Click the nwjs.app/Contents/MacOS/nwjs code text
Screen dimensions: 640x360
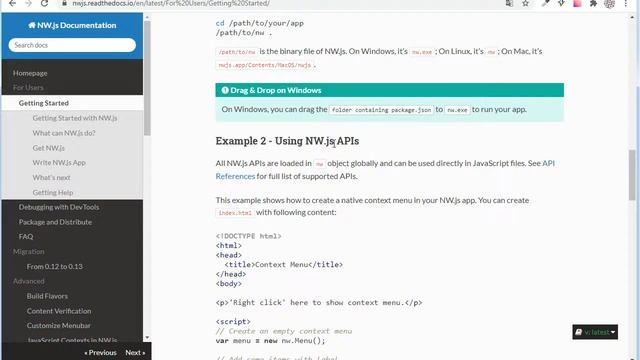point(265,65)
